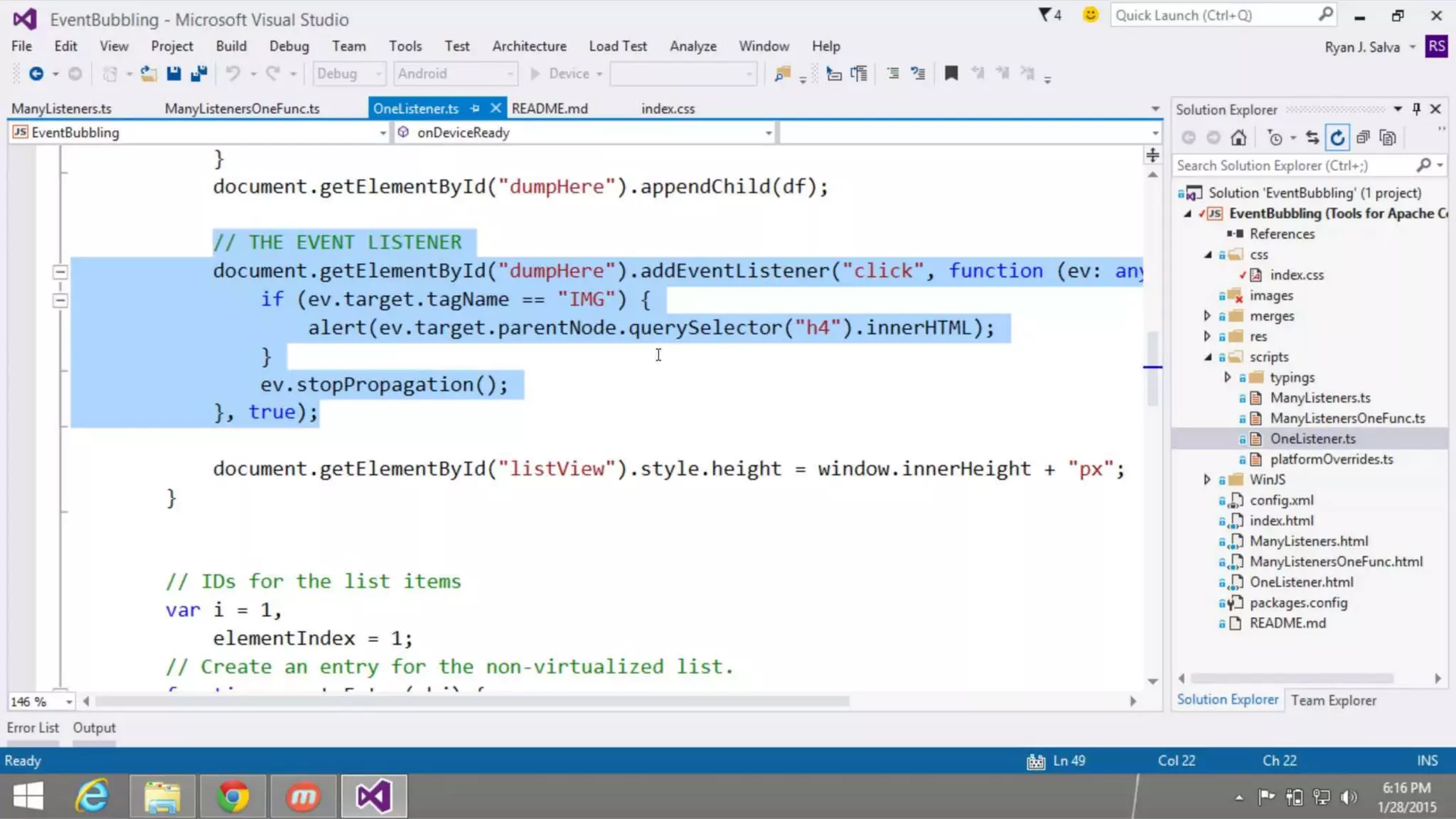The image size is (1456, 819).
Task: Expand the merges folder
Action: click(x=1206, y=316)
